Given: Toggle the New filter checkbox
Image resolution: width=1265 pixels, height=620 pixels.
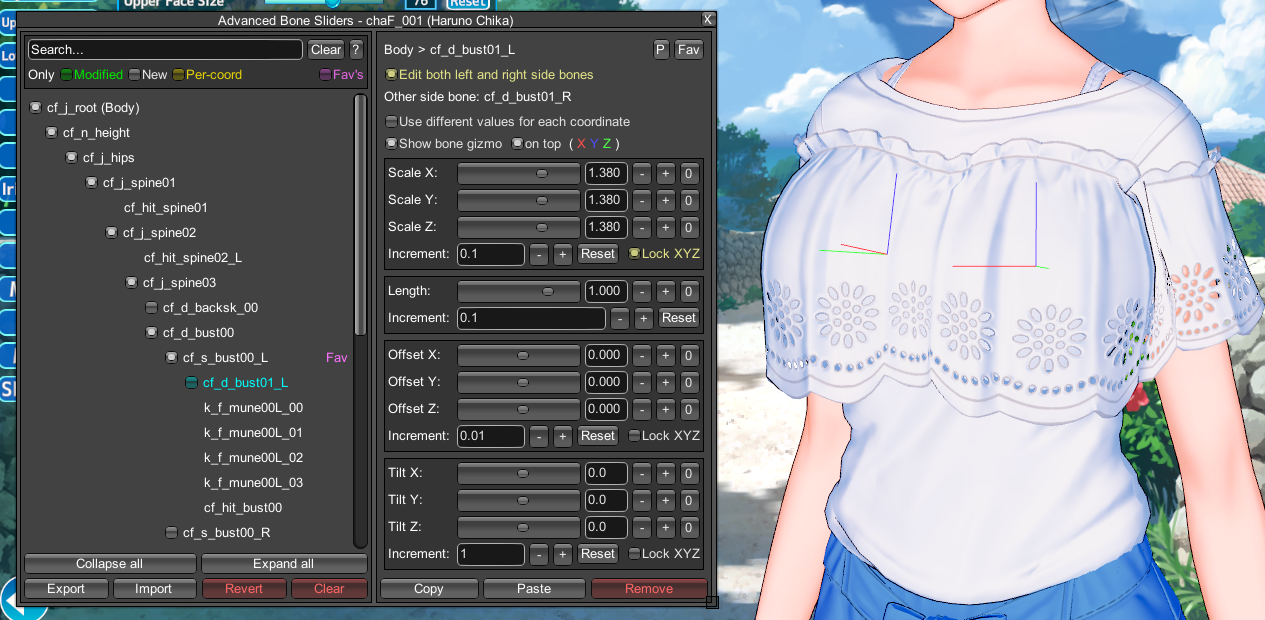Looking at the screenshot, I should [x=134, y=74].
